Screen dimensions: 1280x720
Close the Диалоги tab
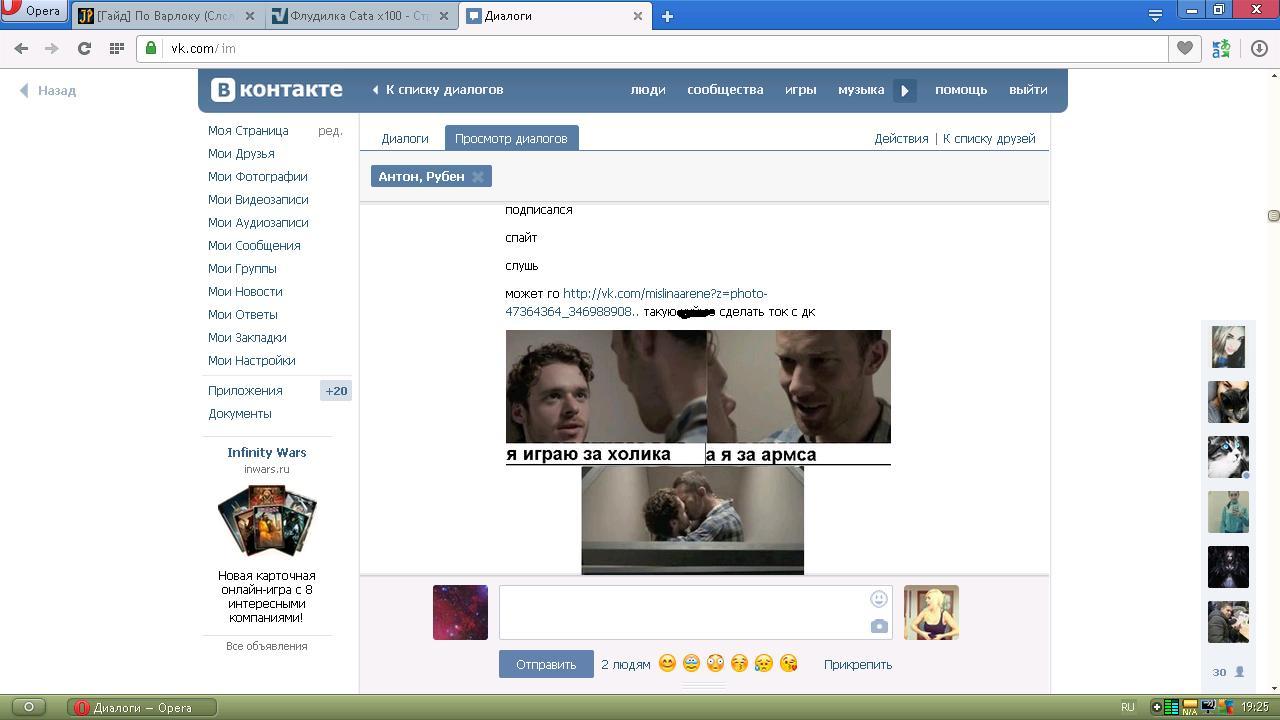638,16
